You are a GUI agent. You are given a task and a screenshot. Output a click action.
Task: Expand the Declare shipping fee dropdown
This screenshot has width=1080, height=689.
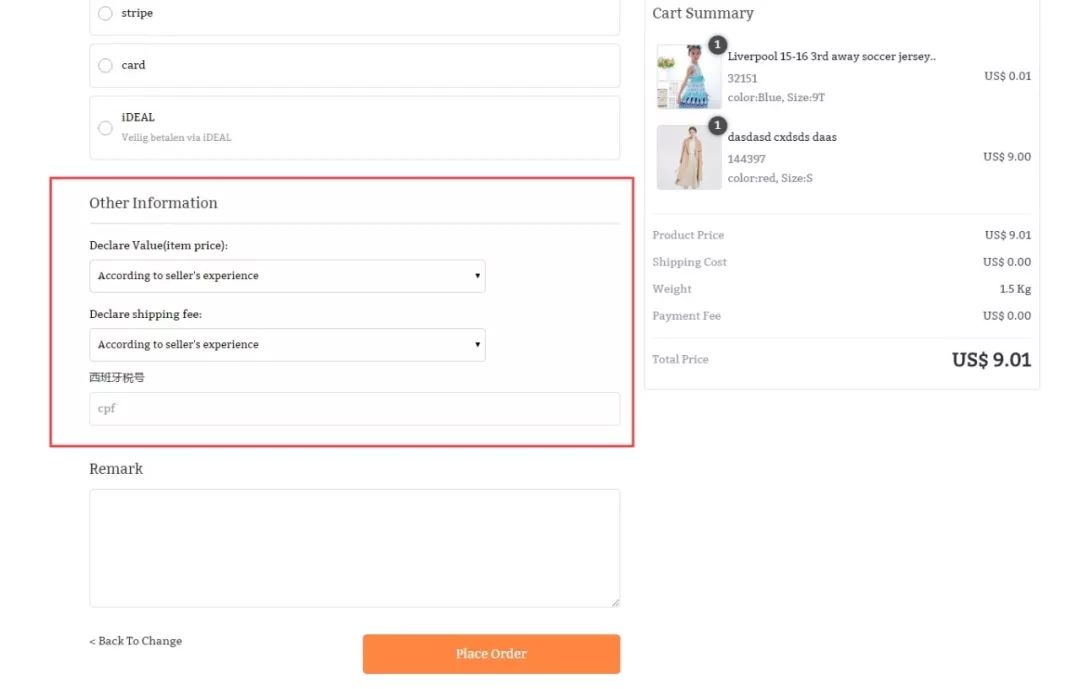click(286, 345)
